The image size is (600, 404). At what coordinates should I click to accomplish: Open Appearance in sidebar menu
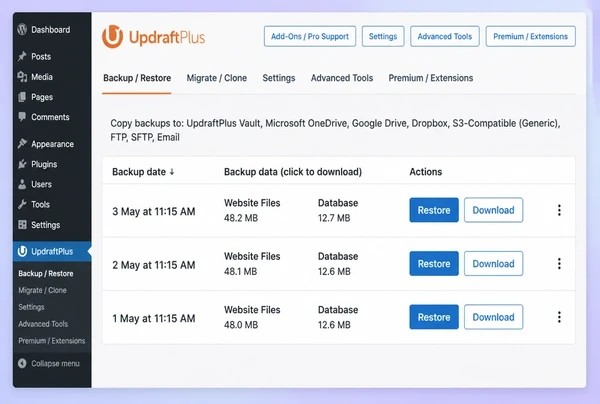52,144
